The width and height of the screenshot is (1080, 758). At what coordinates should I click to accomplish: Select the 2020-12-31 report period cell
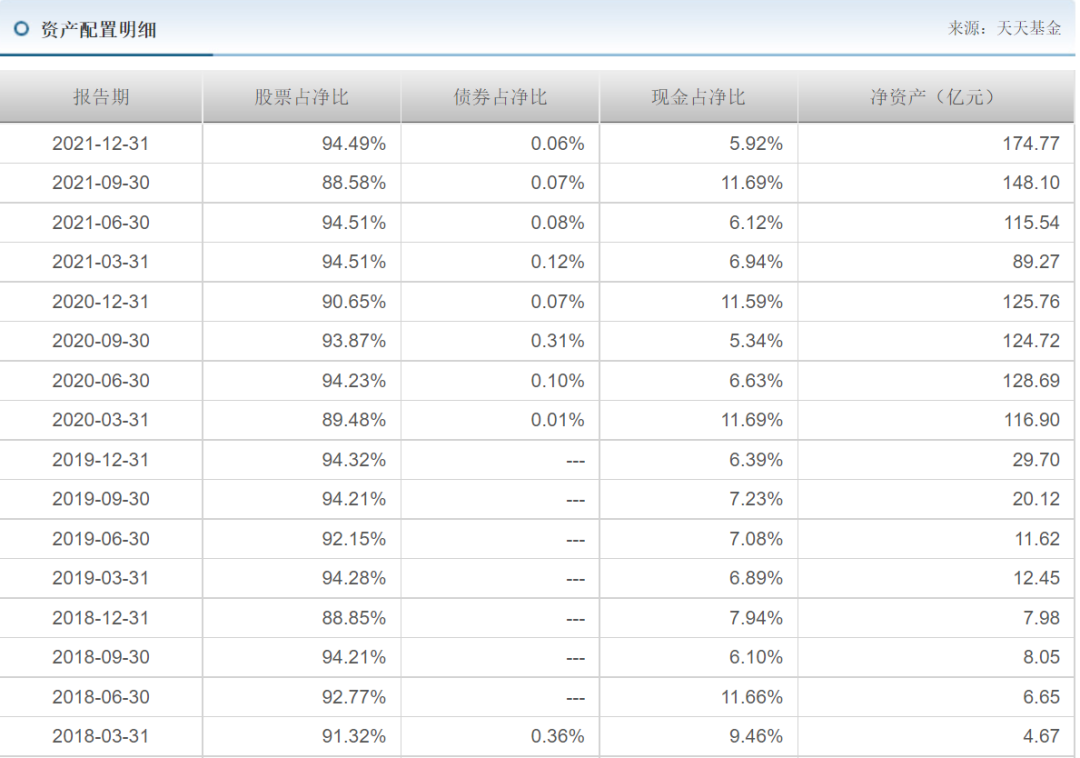[x=100, y=301]
